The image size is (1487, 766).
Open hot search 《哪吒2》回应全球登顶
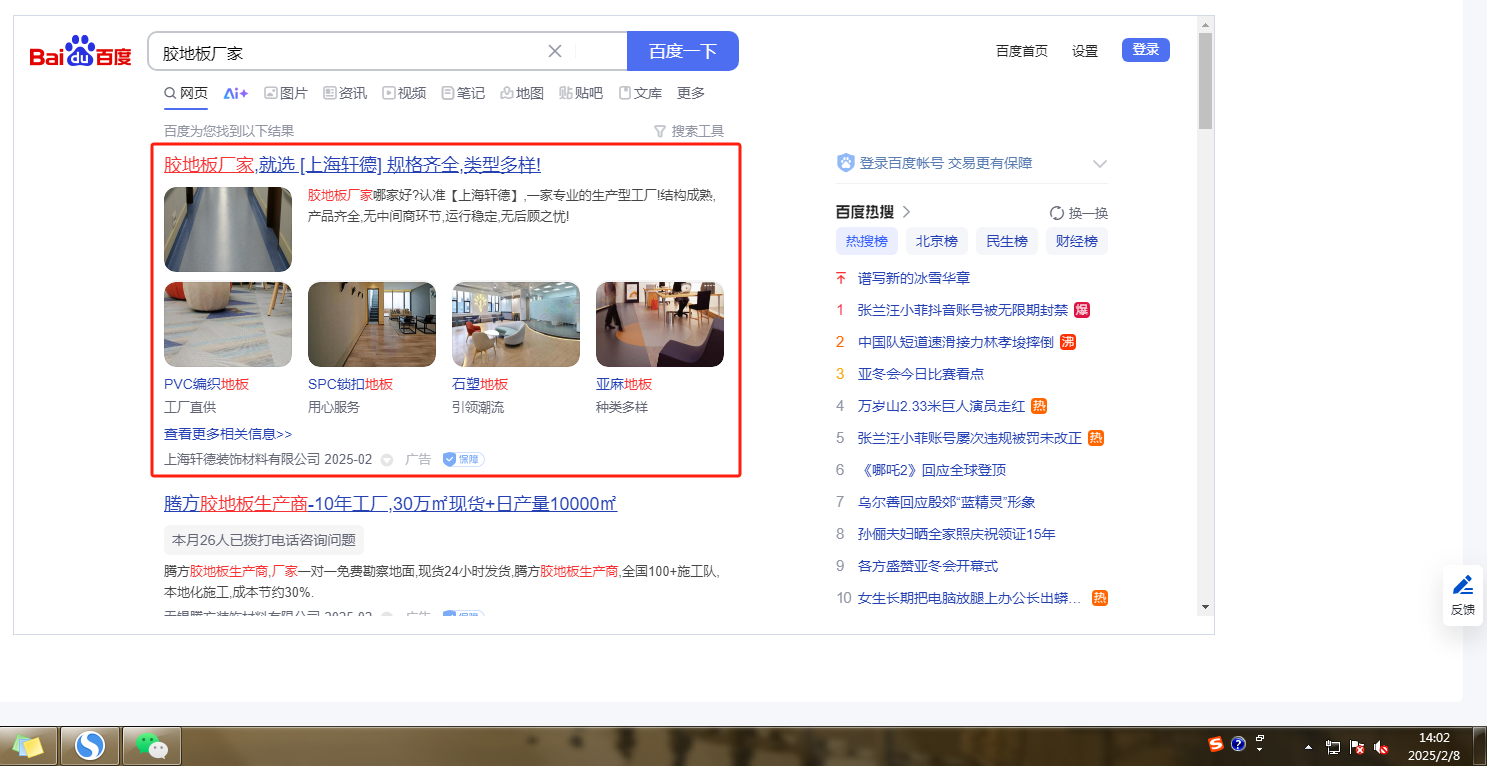[x=932, y=470]
